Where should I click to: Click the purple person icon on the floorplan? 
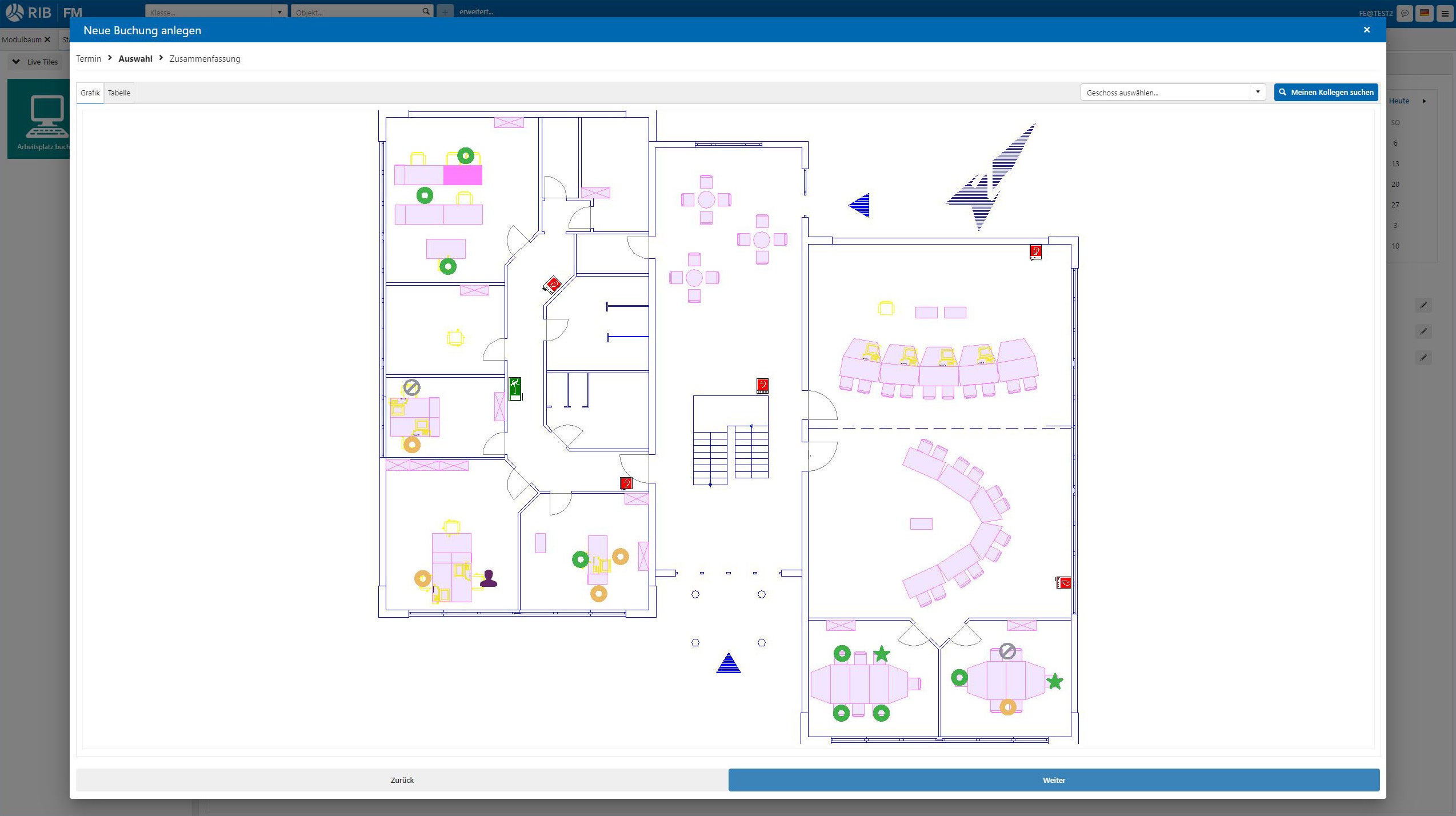pos(489,578)
